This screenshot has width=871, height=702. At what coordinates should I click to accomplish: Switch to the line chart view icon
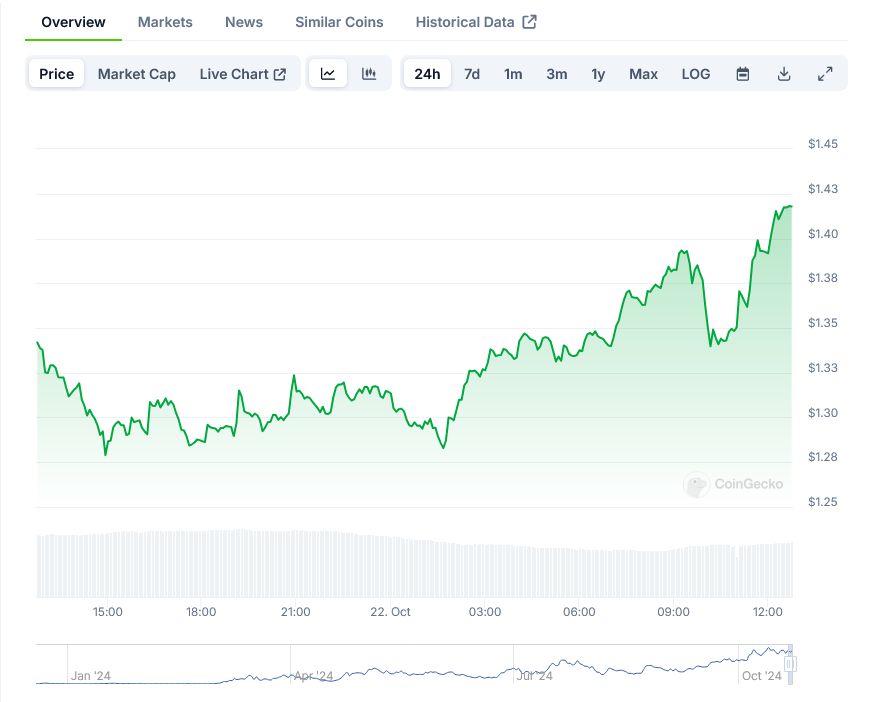point(328,74)
